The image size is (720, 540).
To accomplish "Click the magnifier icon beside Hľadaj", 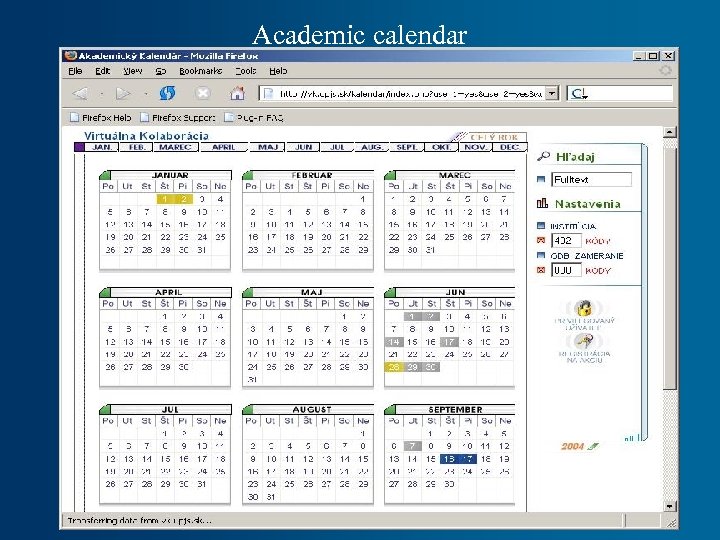I will pos(544,156).
